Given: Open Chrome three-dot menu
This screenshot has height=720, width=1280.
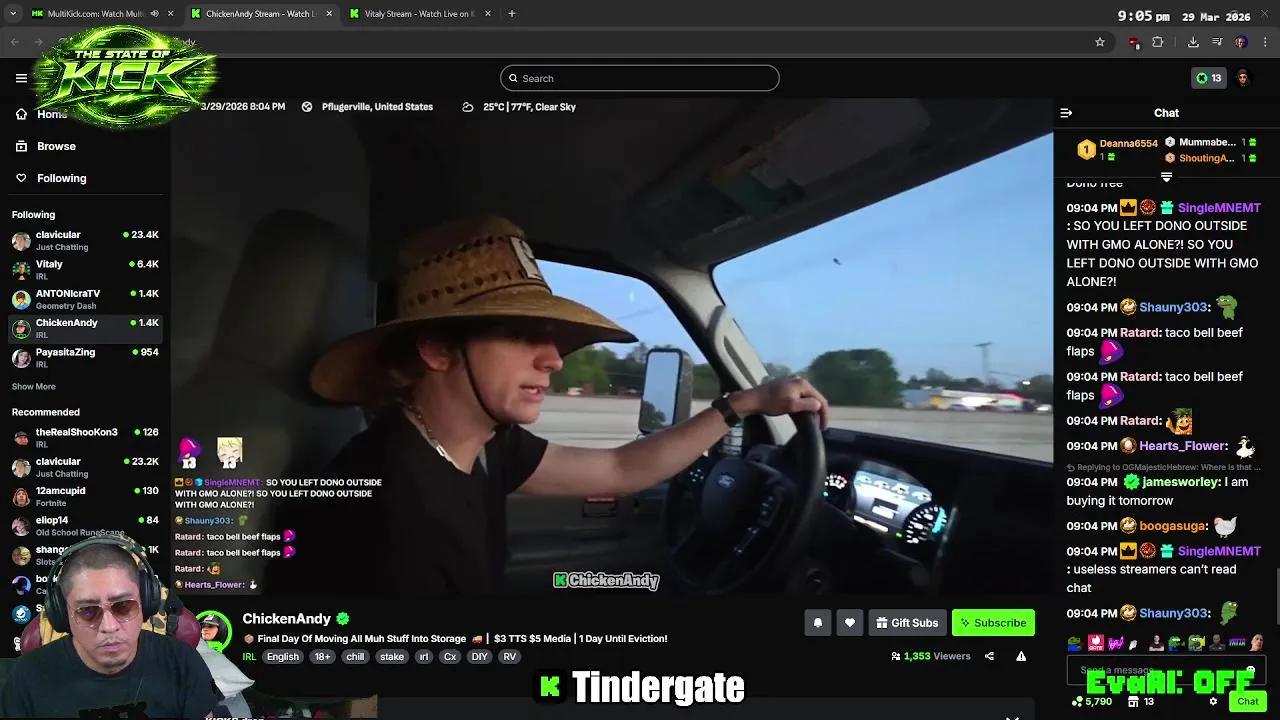Looking at the screenshot, I should click(x=1266, y=42).
